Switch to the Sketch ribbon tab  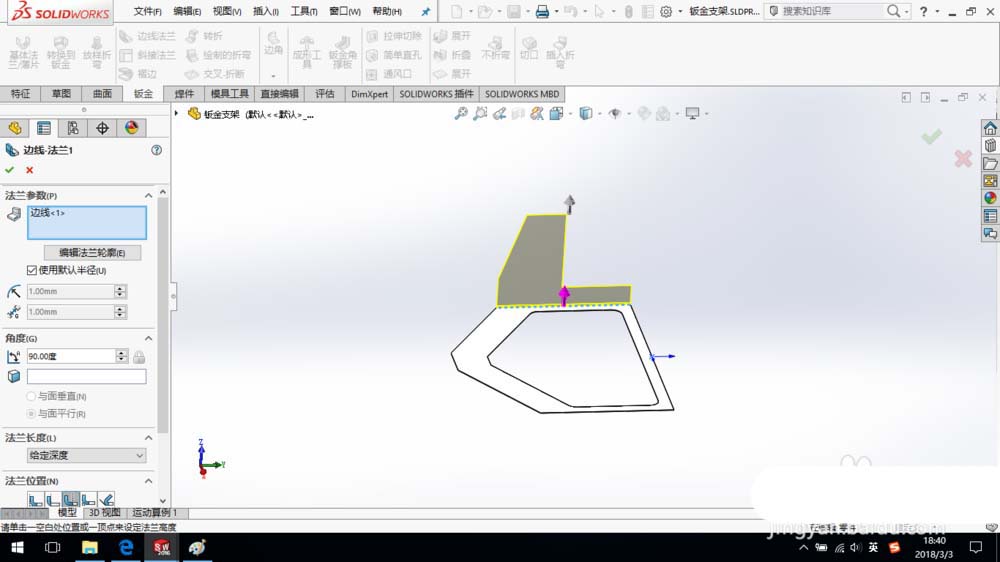coord(61,94)
